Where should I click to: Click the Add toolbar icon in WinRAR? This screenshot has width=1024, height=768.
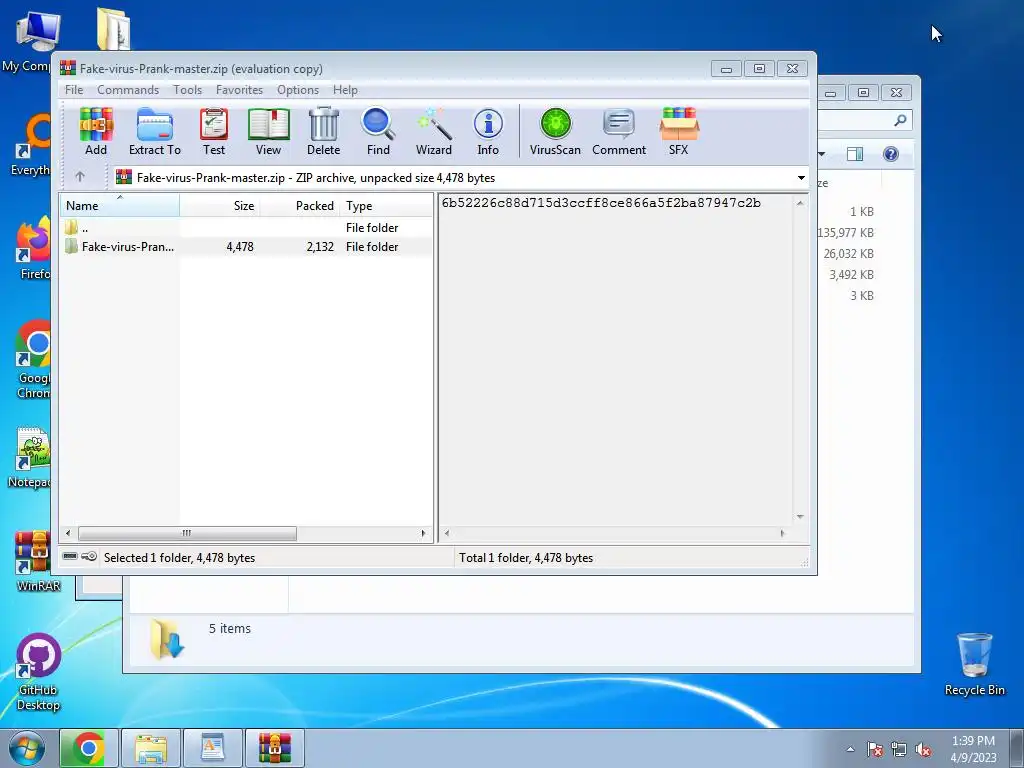tap(96, 131)
